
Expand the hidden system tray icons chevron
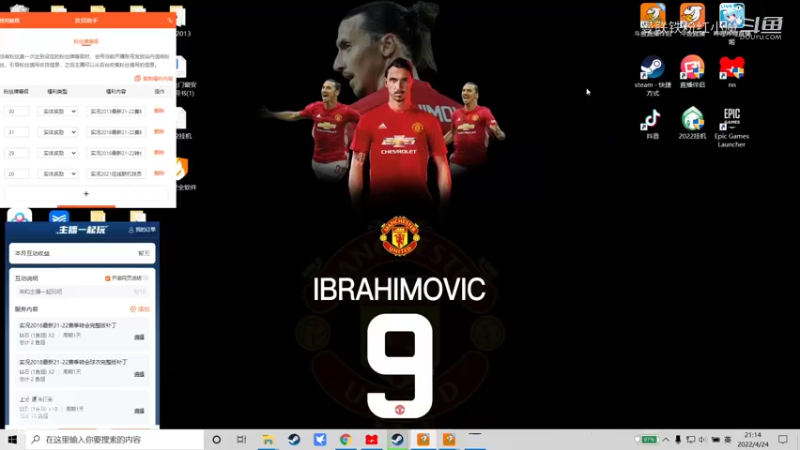pyautogui.click(x=666, y=439)
